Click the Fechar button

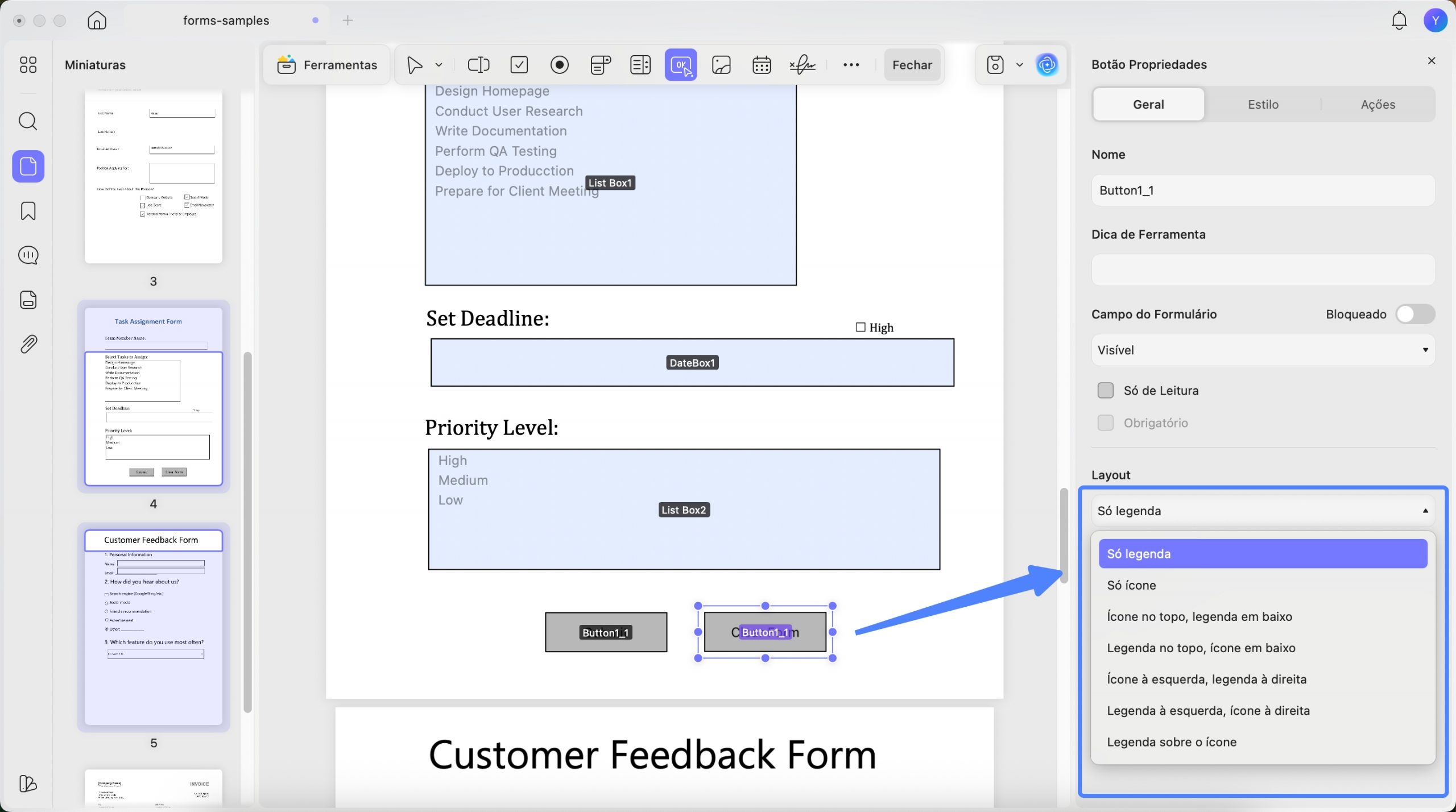pyautogui.click(x=912, y=65)
